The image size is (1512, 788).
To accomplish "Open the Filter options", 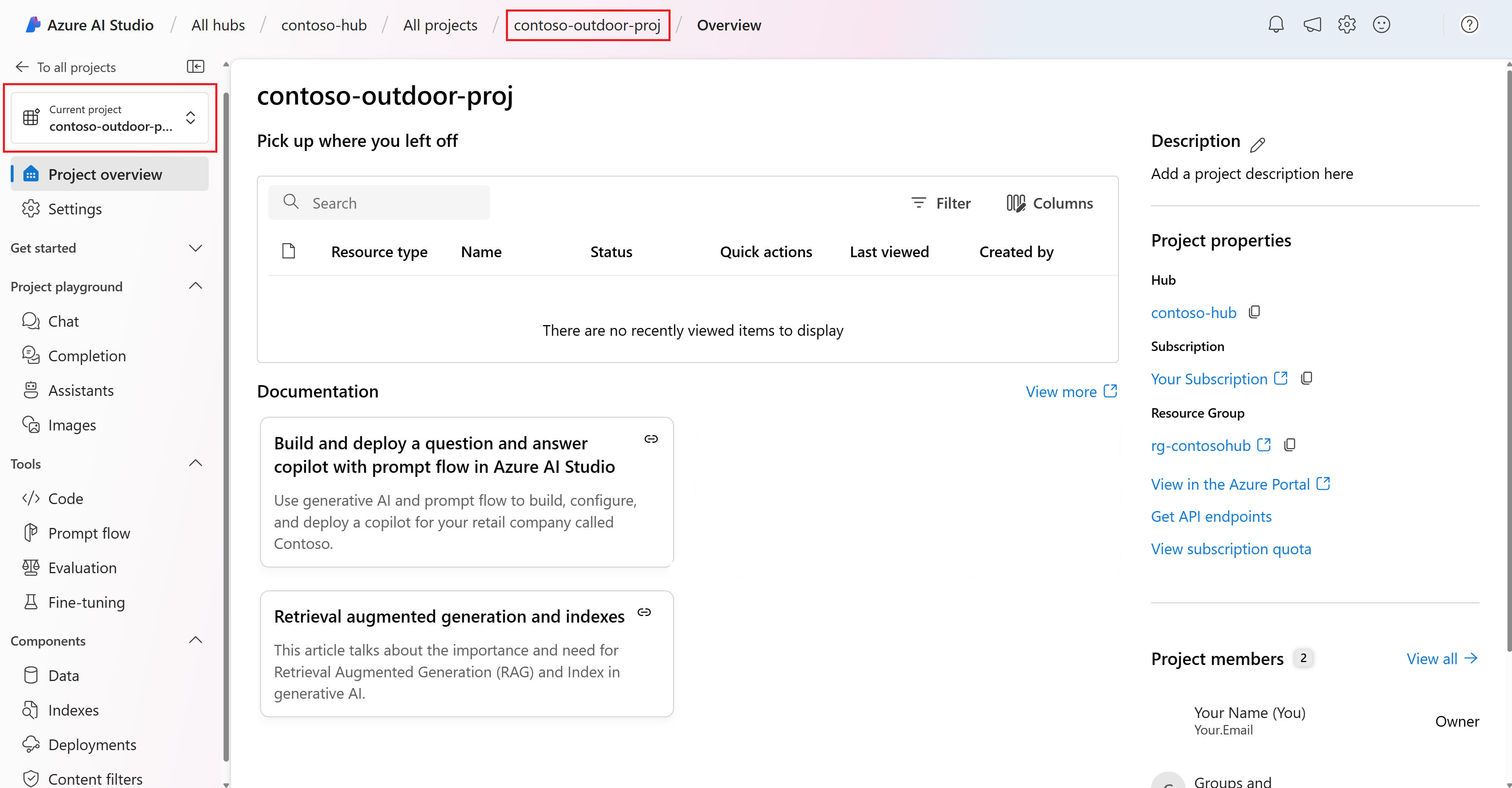I will 941,203.
